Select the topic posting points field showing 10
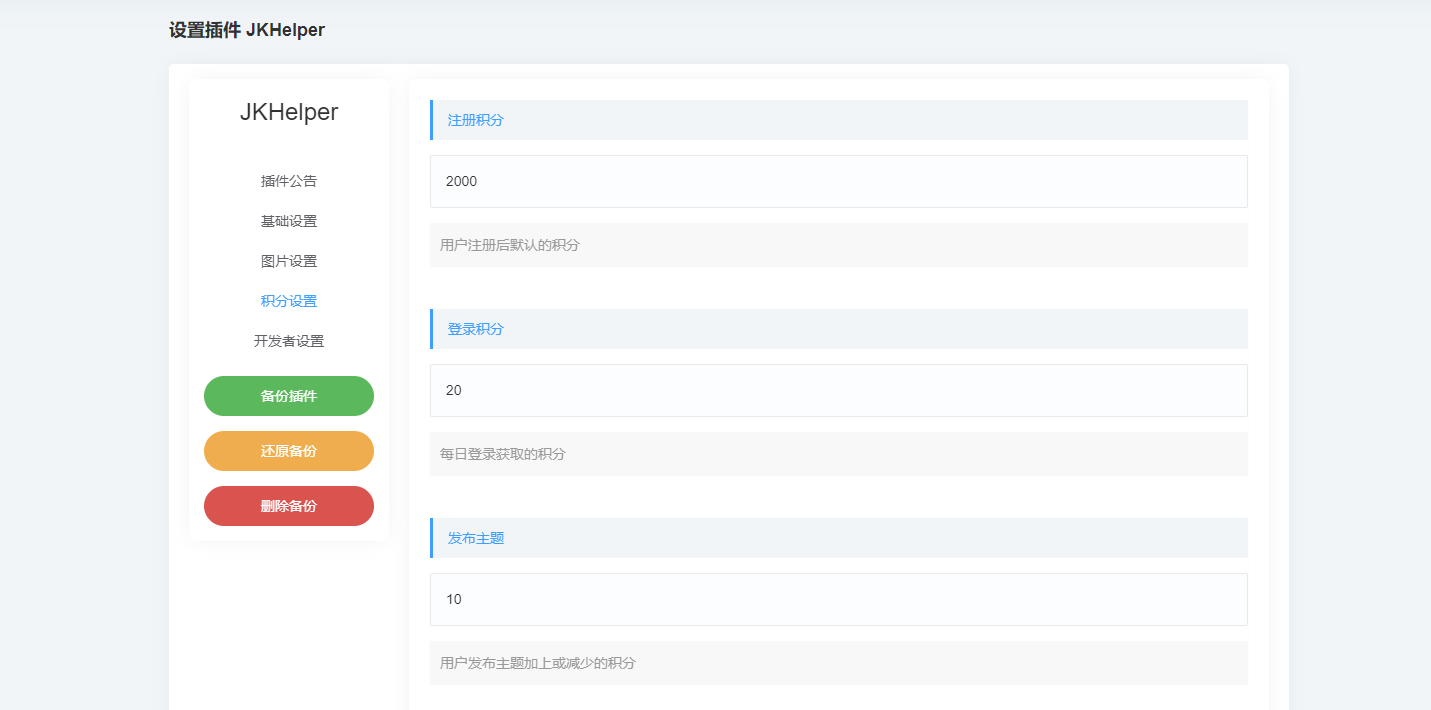The height and width of the screenshot is (710, 1431). pos(838,599)
